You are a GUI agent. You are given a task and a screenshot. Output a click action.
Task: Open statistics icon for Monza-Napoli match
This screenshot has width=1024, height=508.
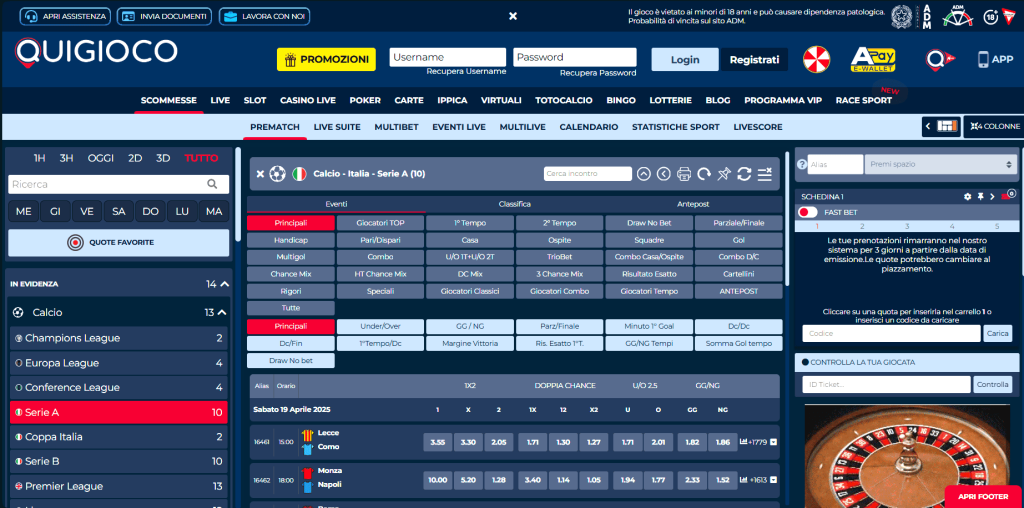pyautogui.click(x=744, y=480)
